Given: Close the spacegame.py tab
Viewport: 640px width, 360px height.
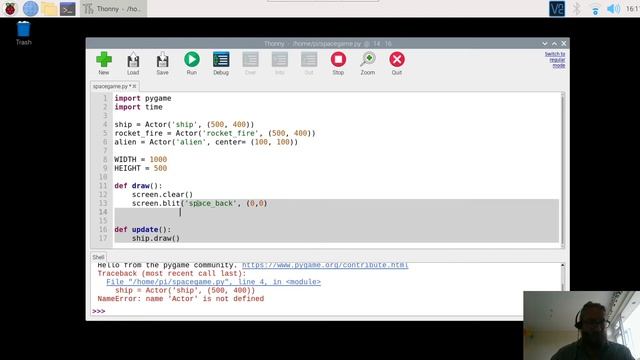Looking at the screenshot, I should [x=134, y=87].
